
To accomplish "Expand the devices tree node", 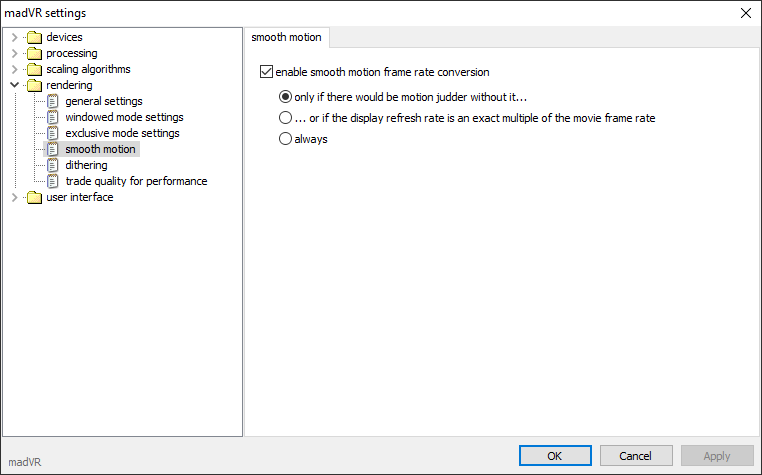I will pos(14,37).
